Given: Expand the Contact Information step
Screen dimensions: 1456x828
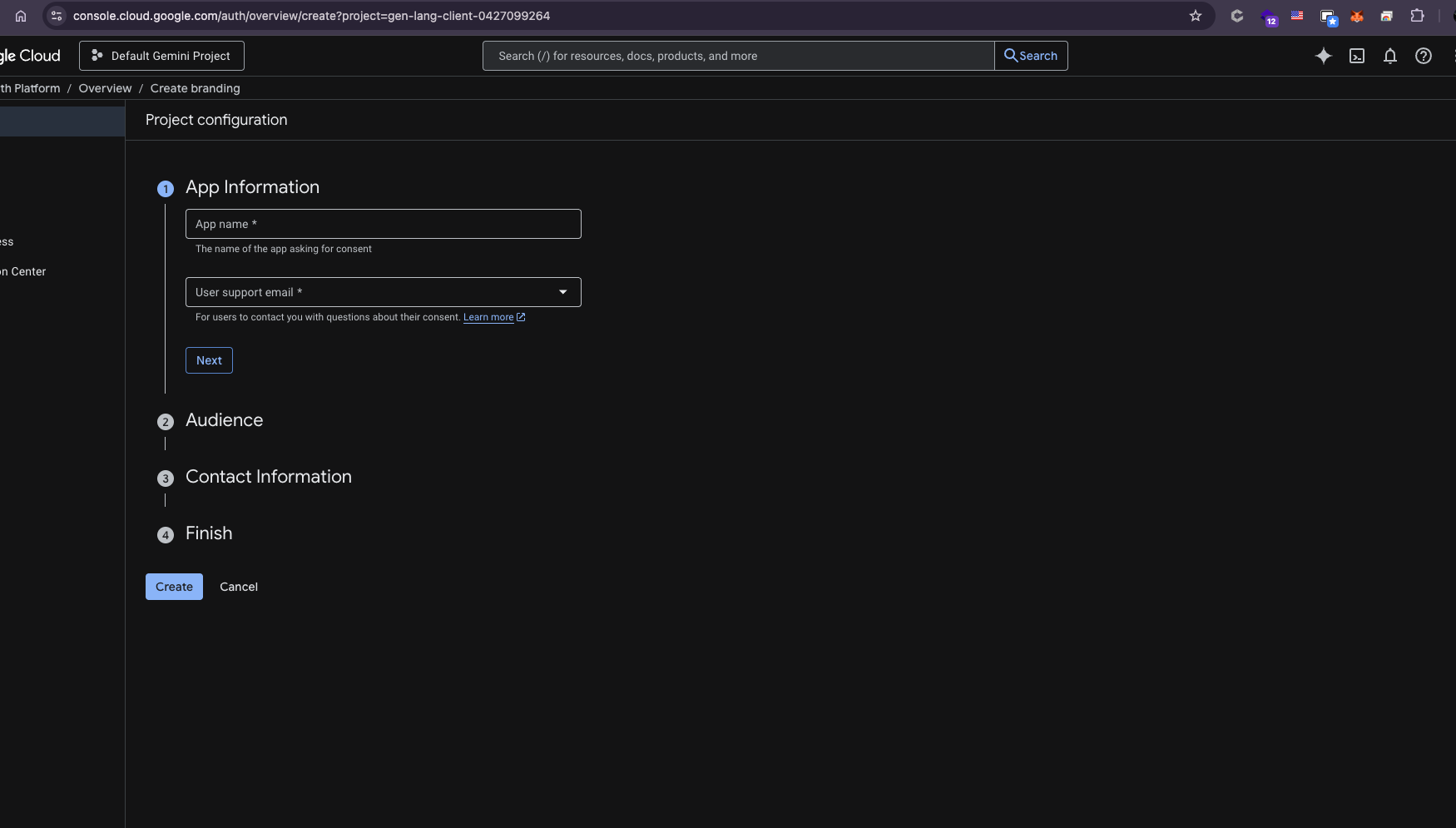Looking at the screenshot, I should coord(268,477).
